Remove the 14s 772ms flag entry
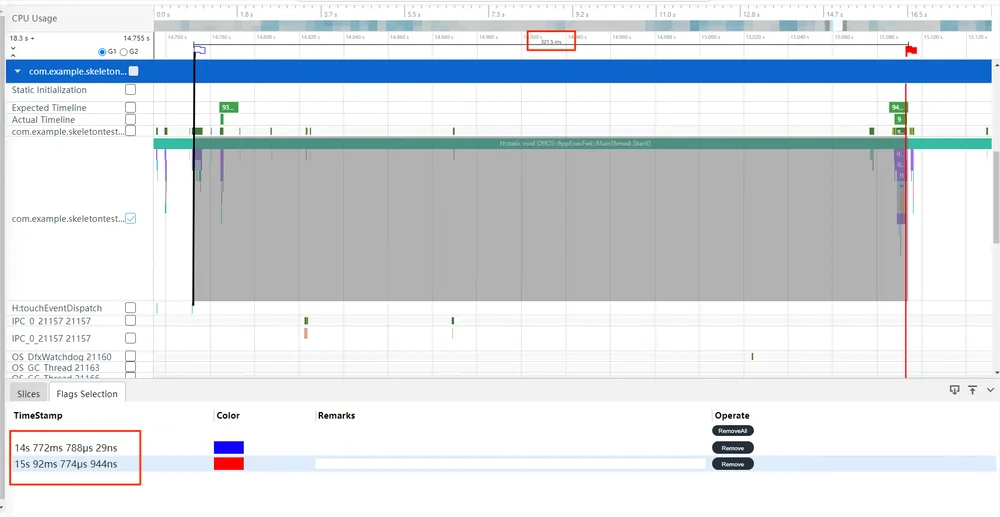Image resolution: width=1000 pixels, height=517 pixels. 733,448
